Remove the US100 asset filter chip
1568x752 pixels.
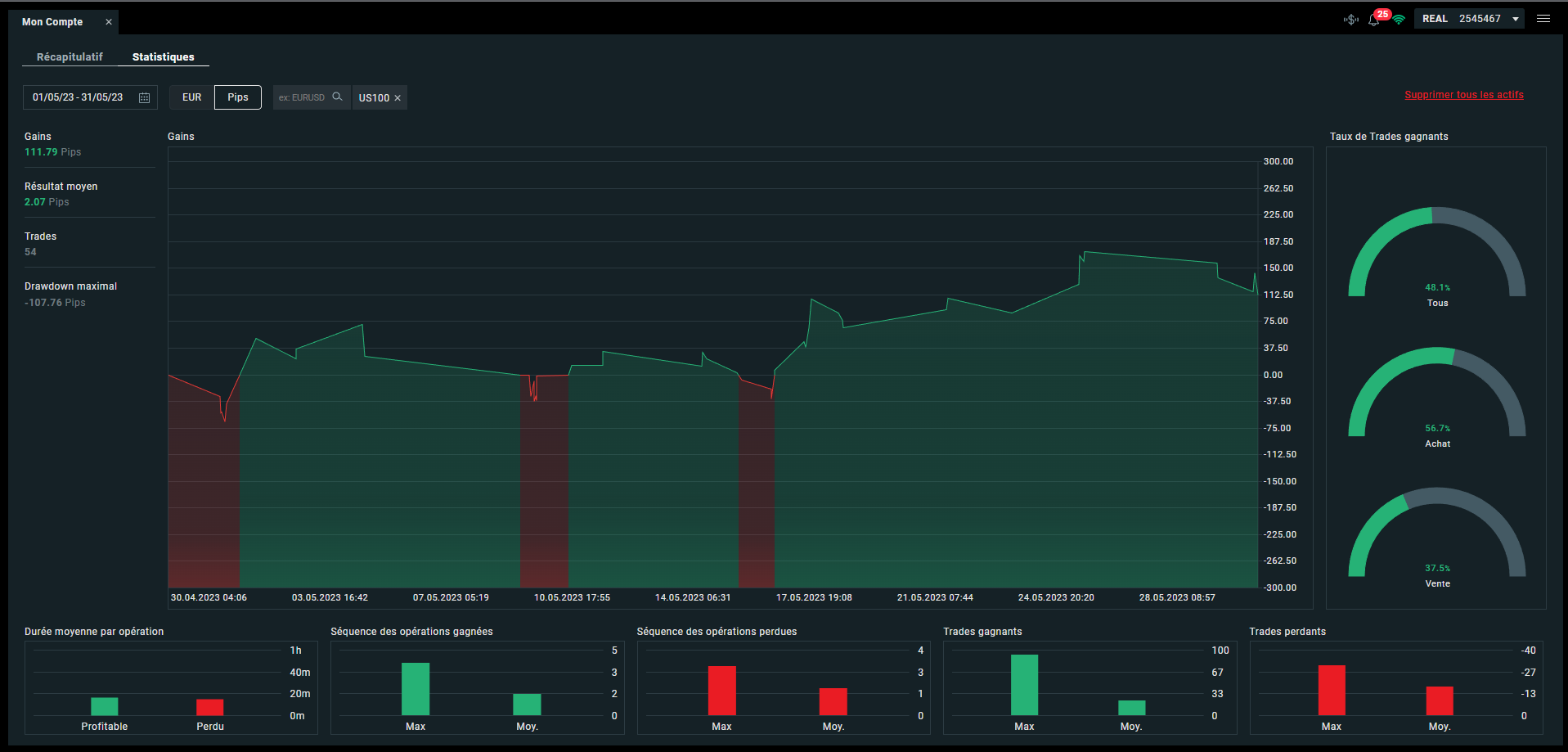[398, 98]
